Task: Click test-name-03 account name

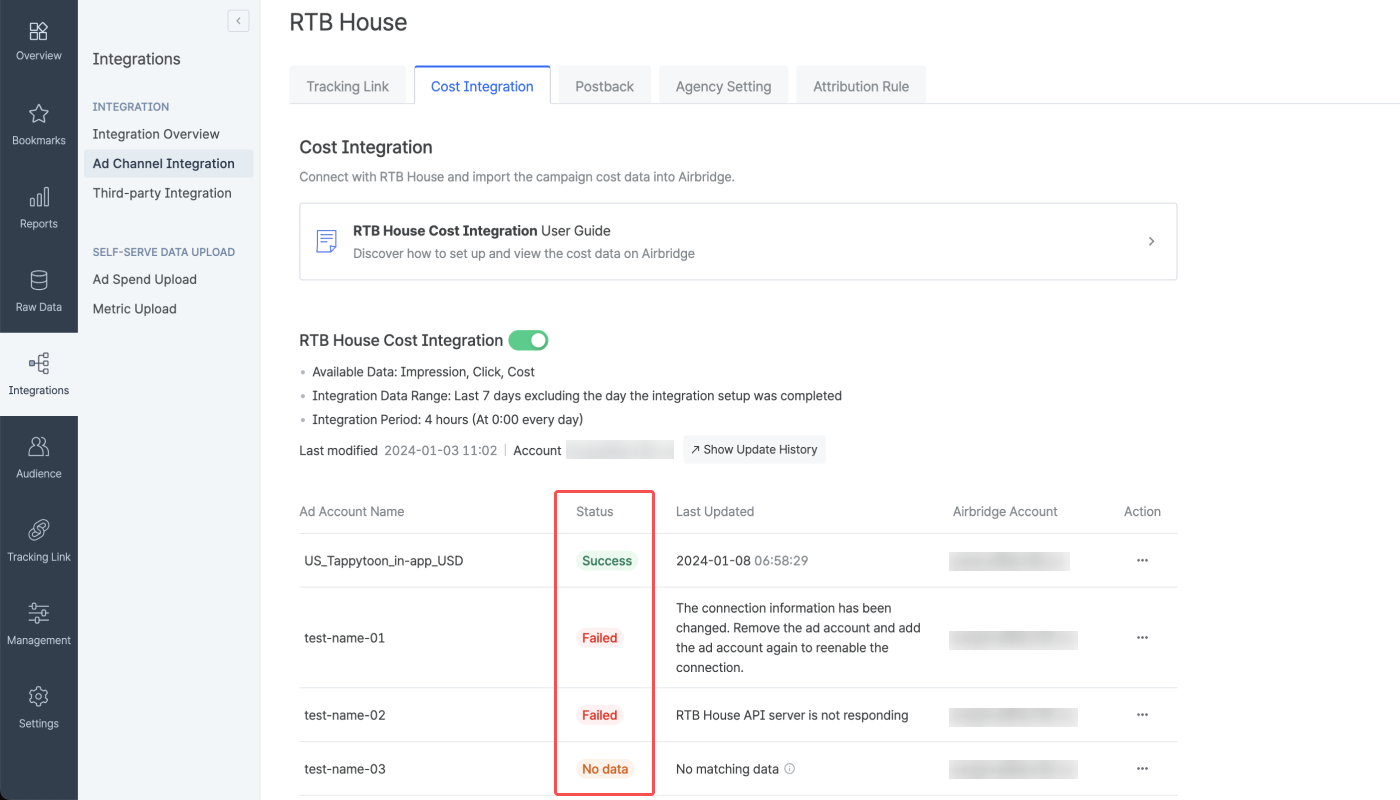Action: point(345,769)
